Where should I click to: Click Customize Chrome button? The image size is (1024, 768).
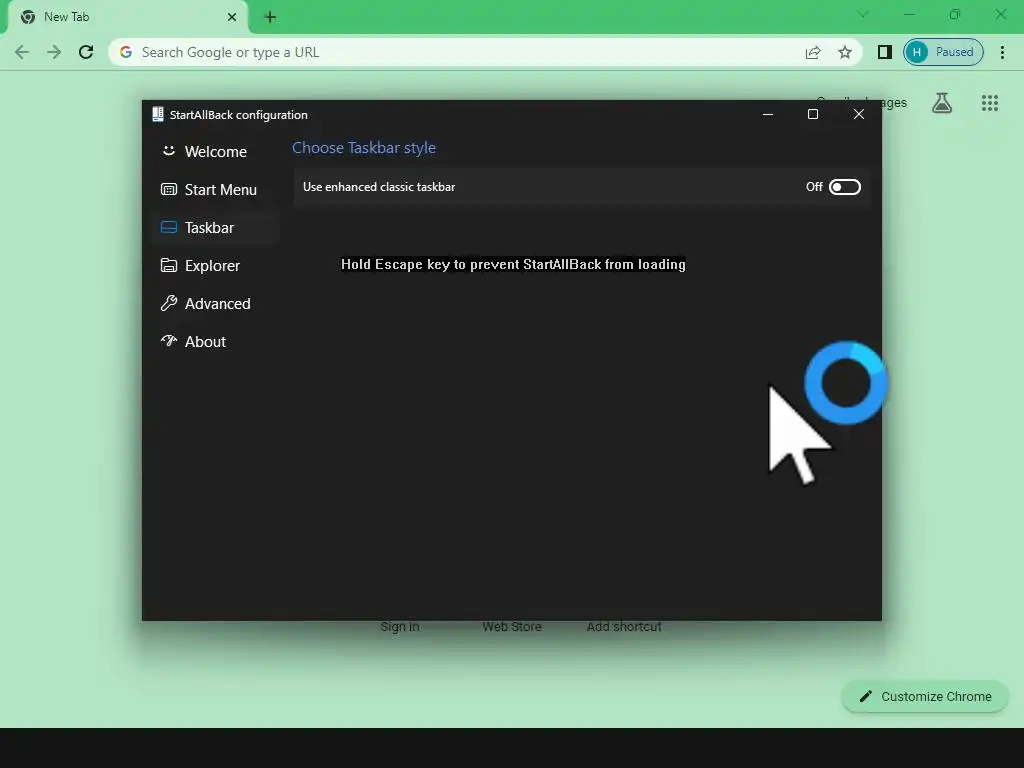(x=925, y=697)
